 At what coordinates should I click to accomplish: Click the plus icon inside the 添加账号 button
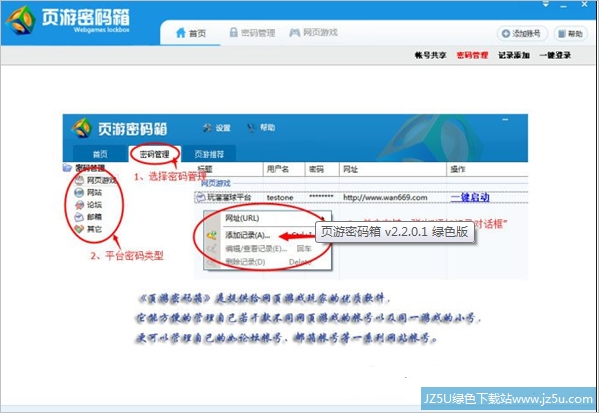click(x=506, y=34)
